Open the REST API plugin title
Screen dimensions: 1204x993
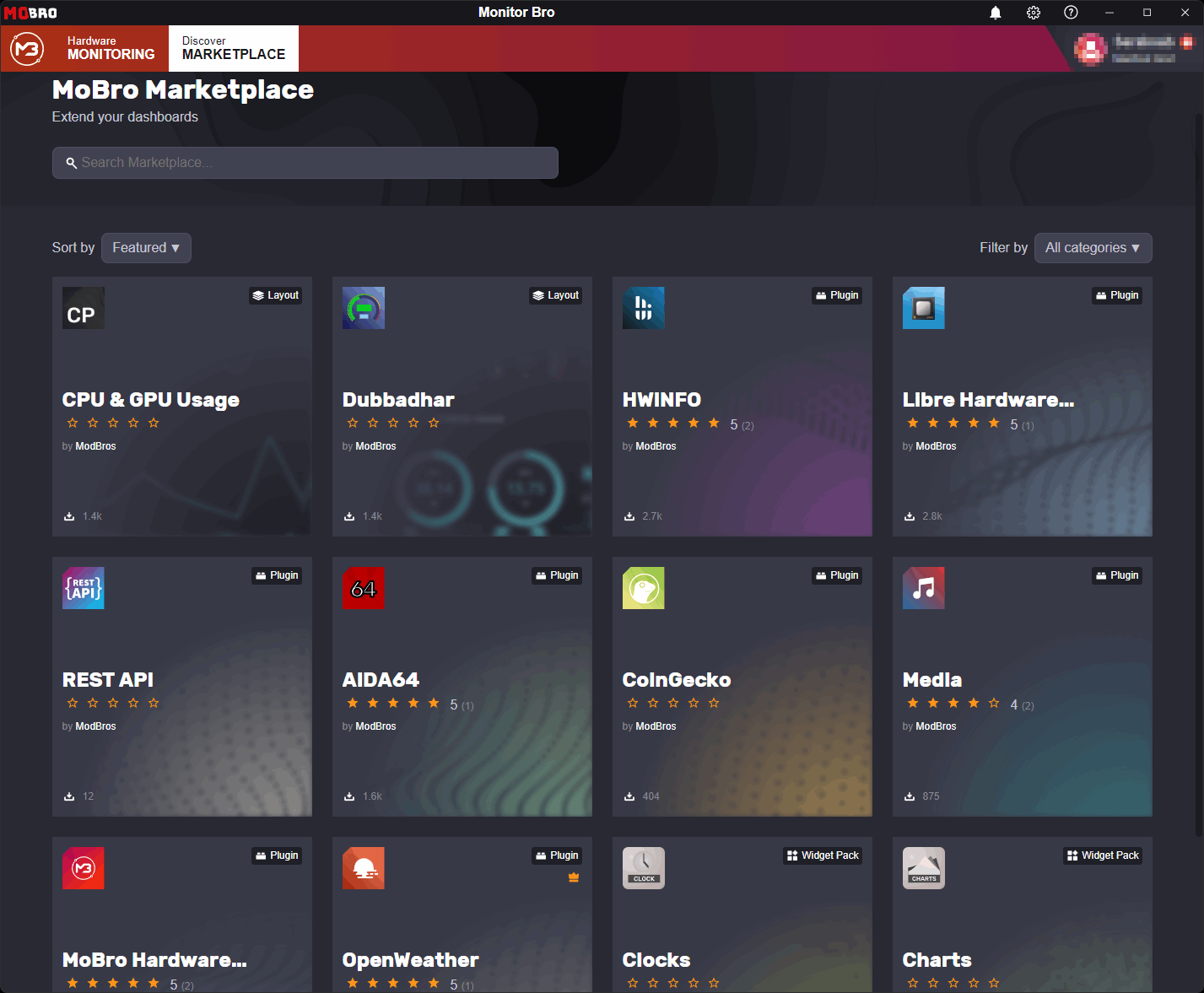pyautogui.click(x=108, y=680)
